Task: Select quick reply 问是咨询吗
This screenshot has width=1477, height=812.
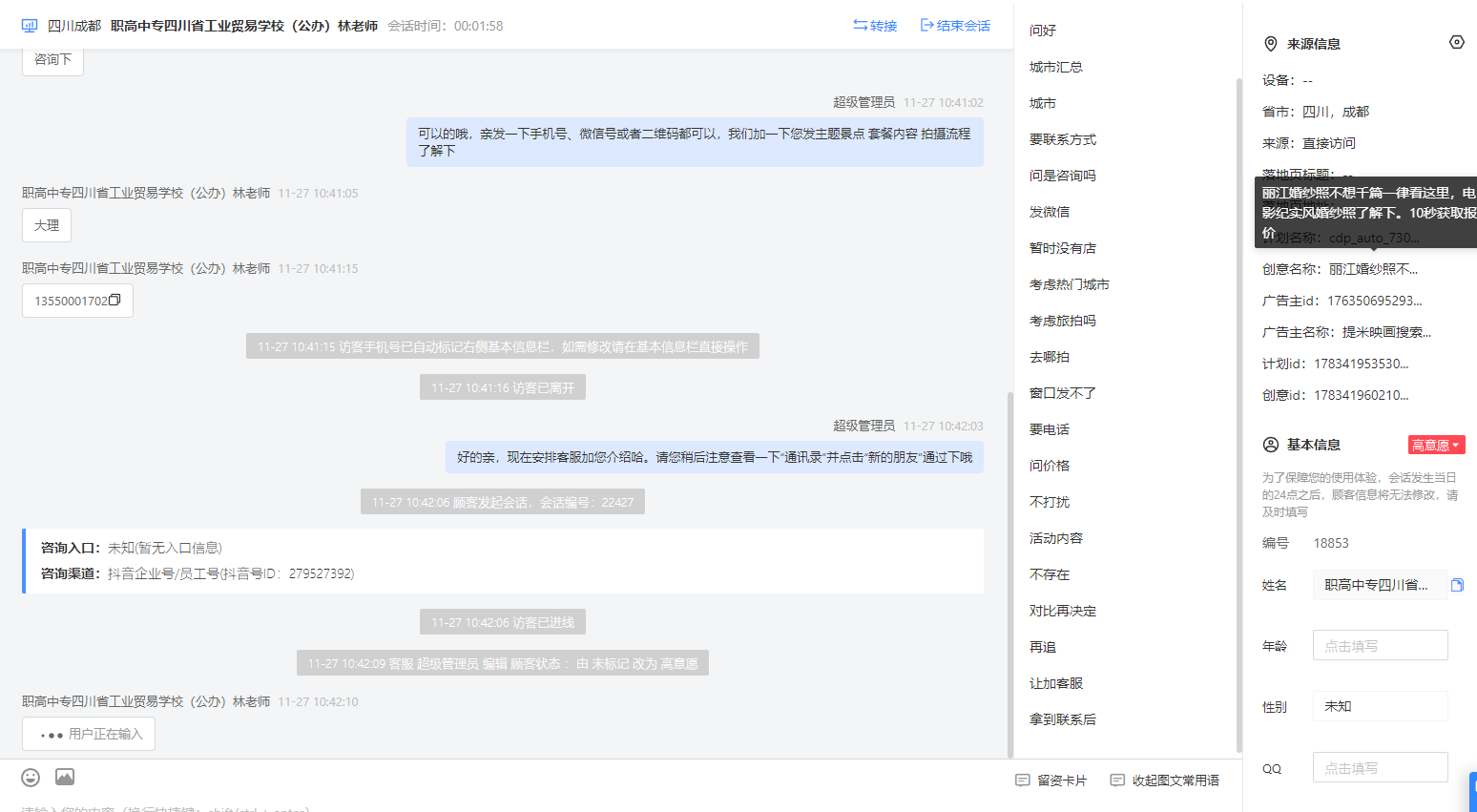Action: tap(1063, 176)
